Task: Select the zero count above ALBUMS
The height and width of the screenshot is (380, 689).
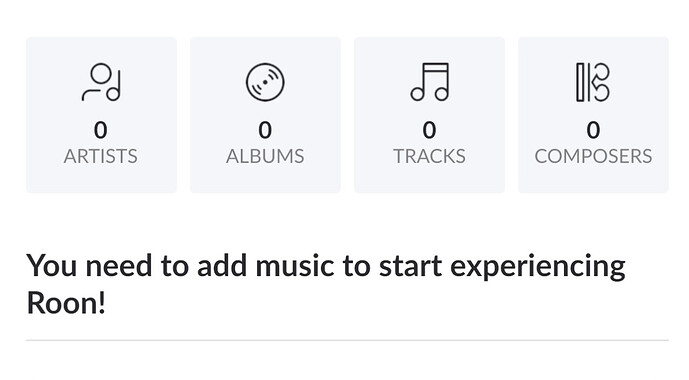Action: point(265,130)
